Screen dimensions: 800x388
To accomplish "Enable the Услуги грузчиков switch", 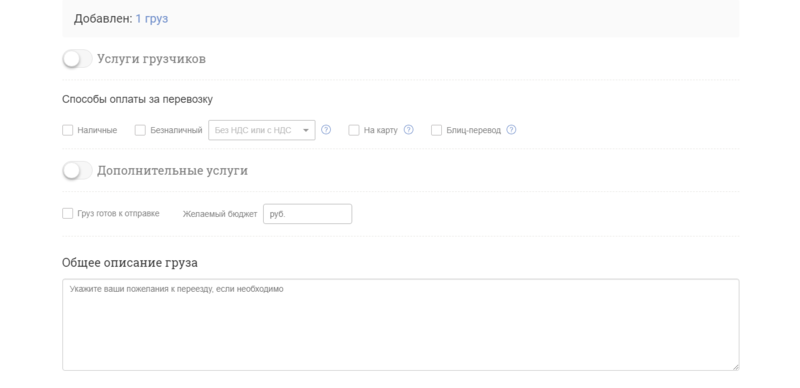I will click(x=77, y=59).
